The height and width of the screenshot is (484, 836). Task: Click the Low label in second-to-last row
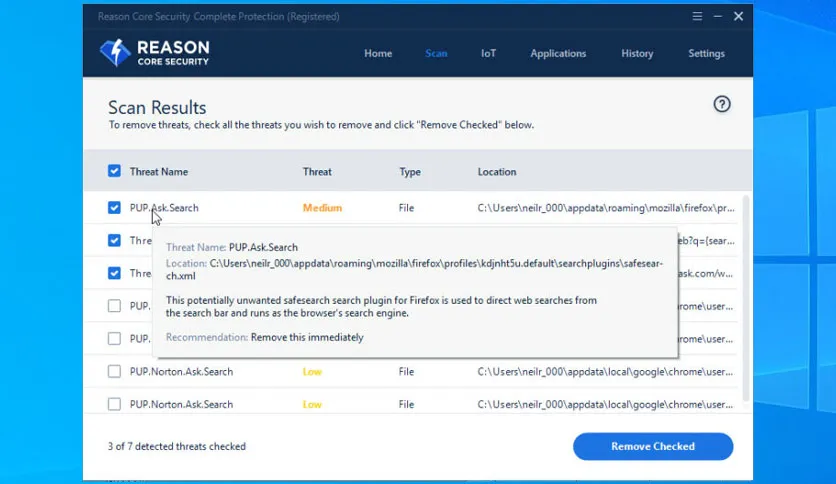point(312,372)
